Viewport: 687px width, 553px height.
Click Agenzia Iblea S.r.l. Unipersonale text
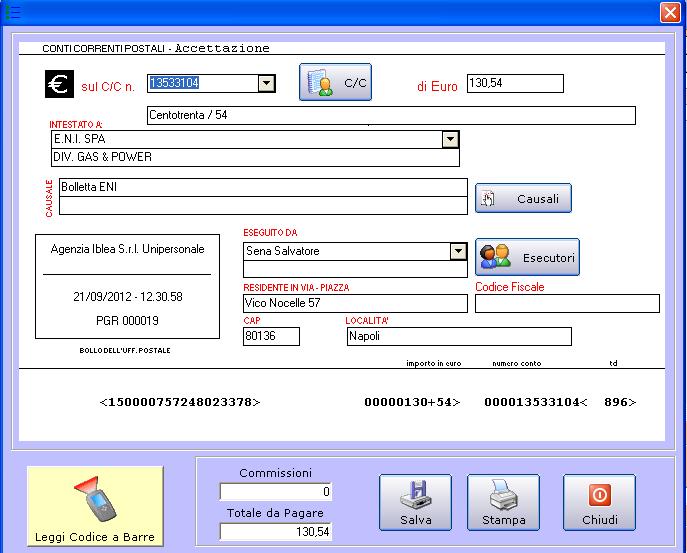click(x=127, y=249)
